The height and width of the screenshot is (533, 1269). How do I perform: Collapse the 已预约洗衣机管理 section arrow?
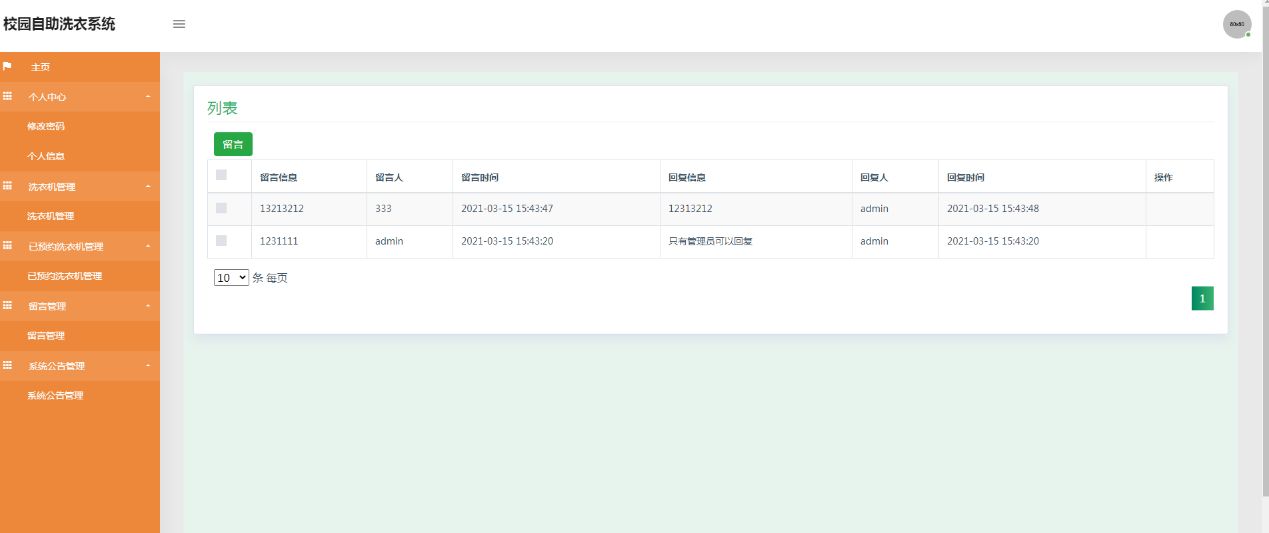(x=148, y=246)
